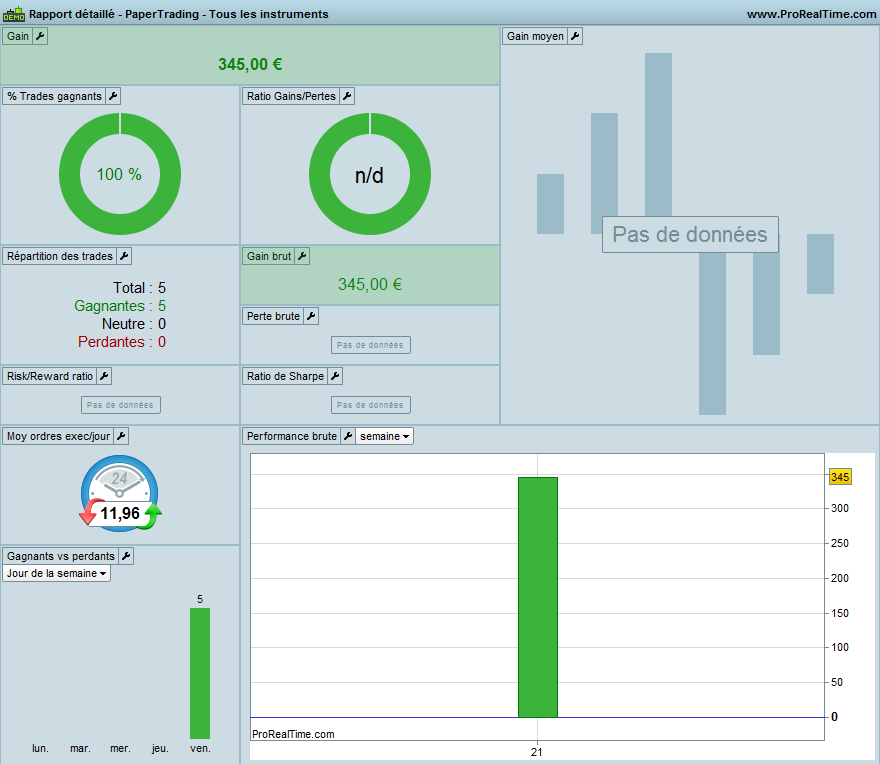Click the wrench icon next to Gain
Viewport: 880px width, 764px height.
coord(40,36)
